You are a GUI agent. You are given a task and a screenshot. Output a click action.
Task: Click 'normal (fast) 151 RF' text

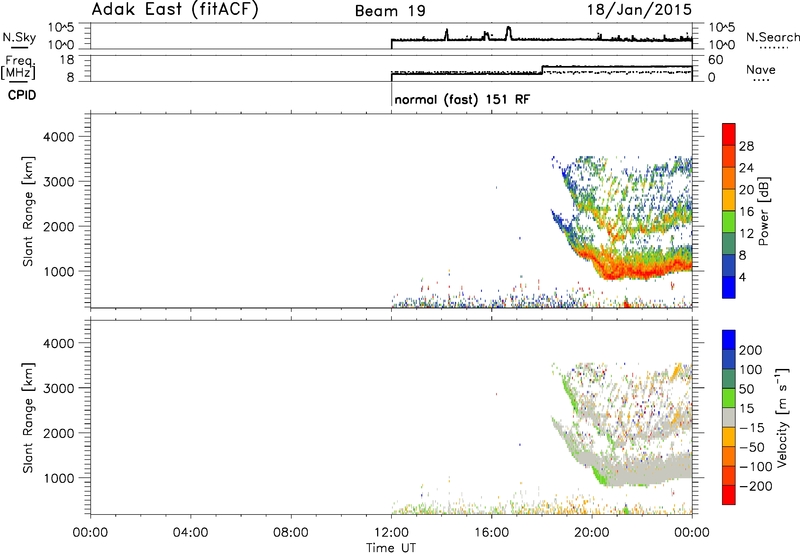point(462,99)
